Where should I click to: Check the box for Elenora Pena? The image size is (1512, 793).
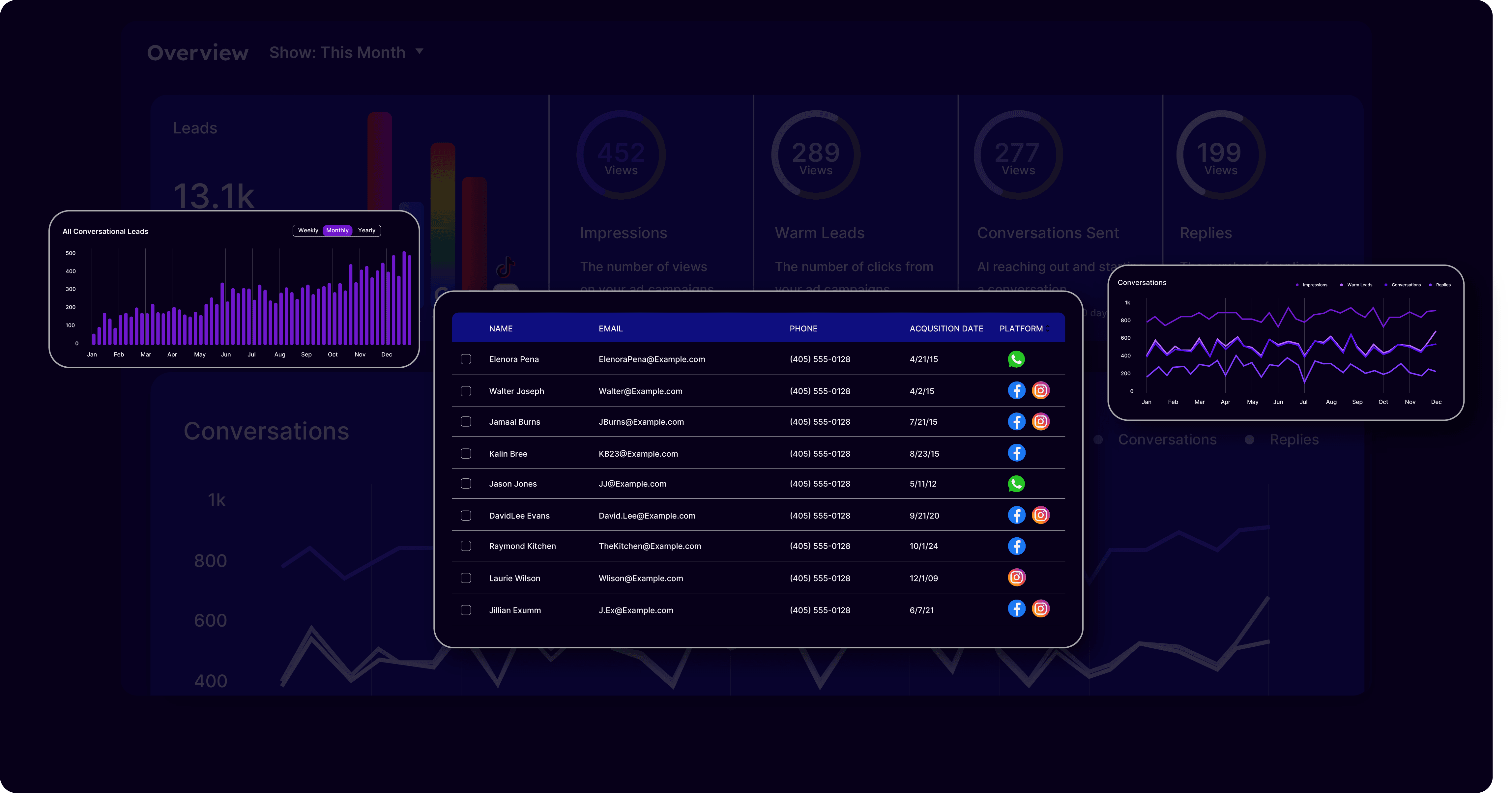point(466,359)
